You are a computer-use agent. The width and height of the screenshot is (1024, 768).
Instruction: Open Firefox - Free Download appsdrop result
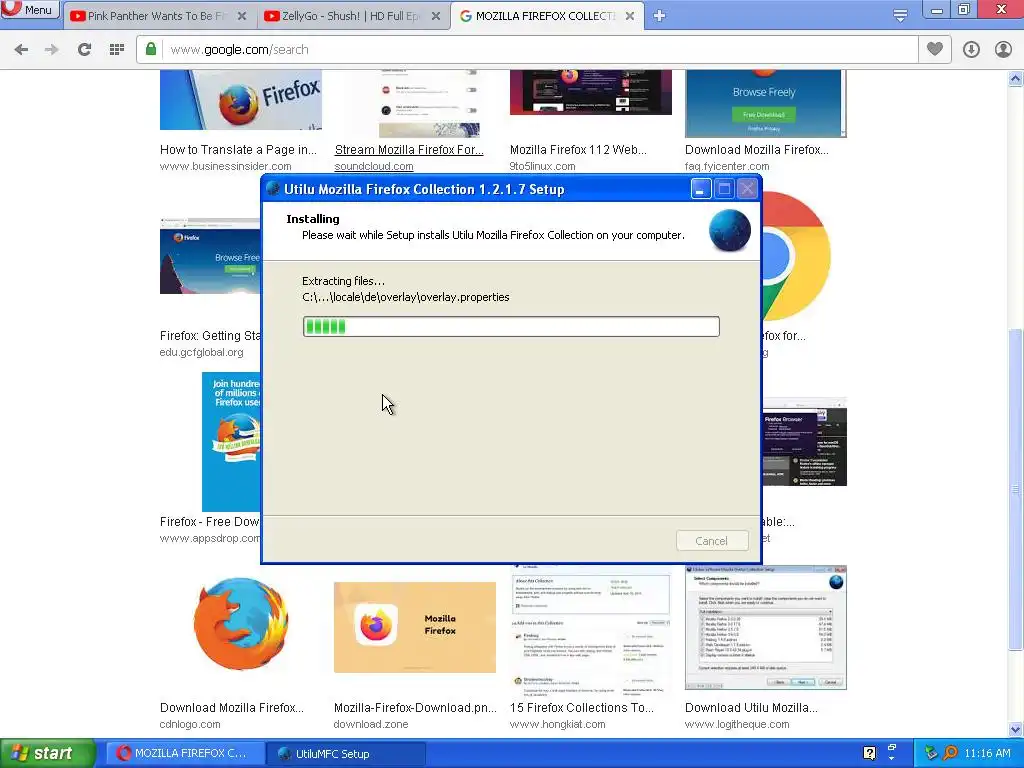210,522
